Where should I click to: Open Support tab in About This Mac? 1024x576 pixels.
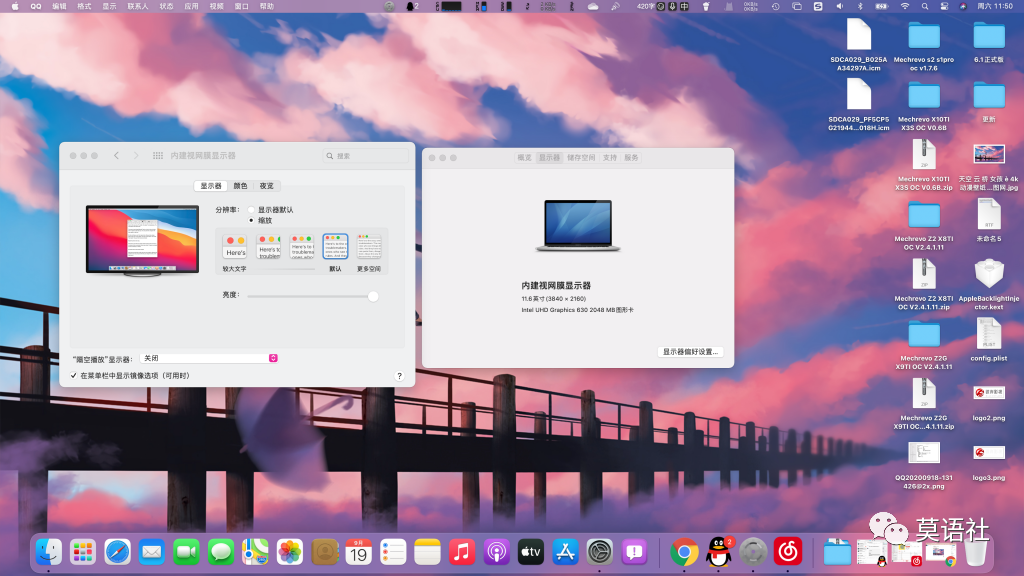tap(609, 157)
